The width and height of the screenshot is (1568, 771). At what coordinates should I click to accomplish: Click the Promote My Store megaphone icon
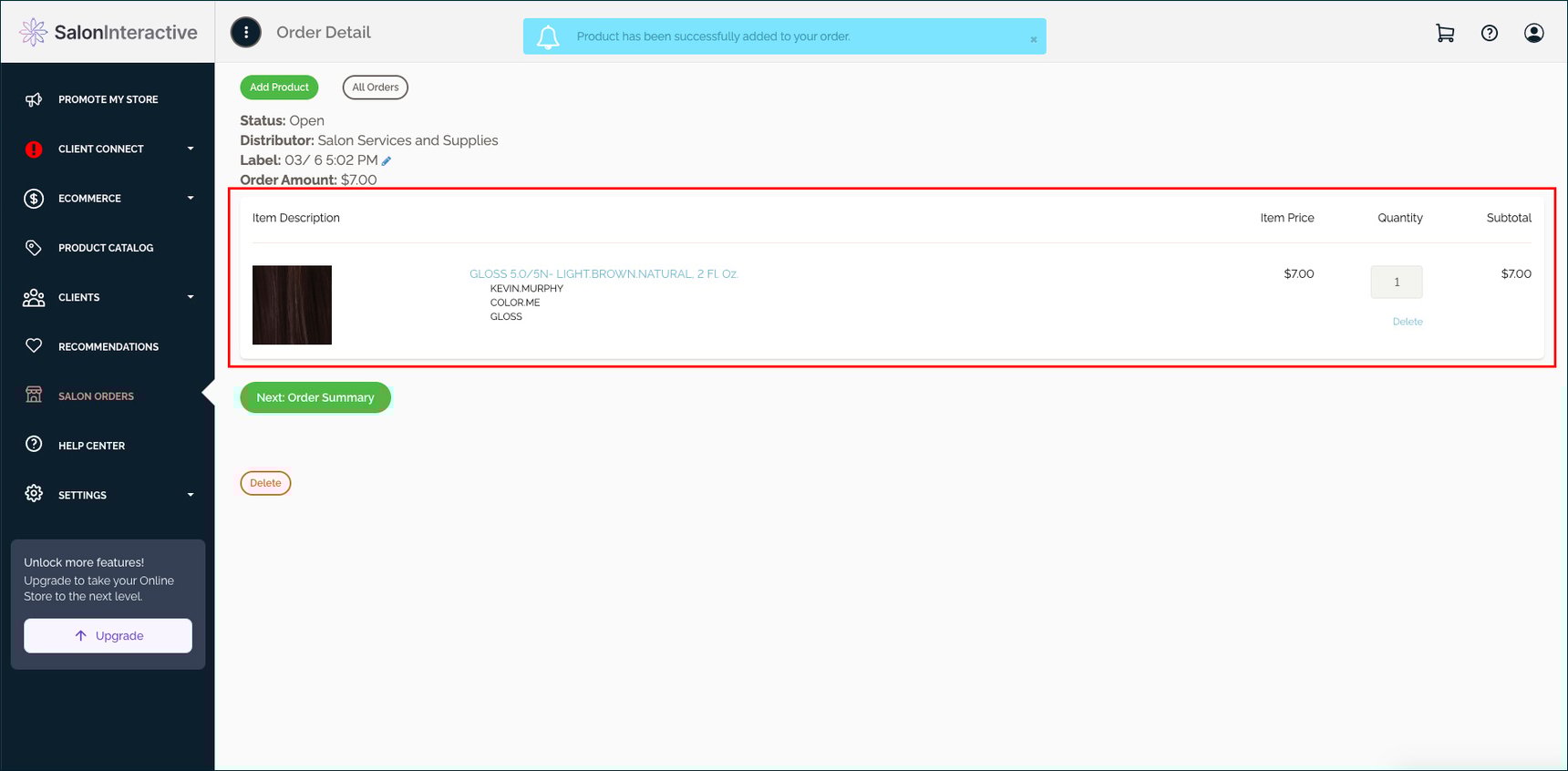[x=34, y=99]
